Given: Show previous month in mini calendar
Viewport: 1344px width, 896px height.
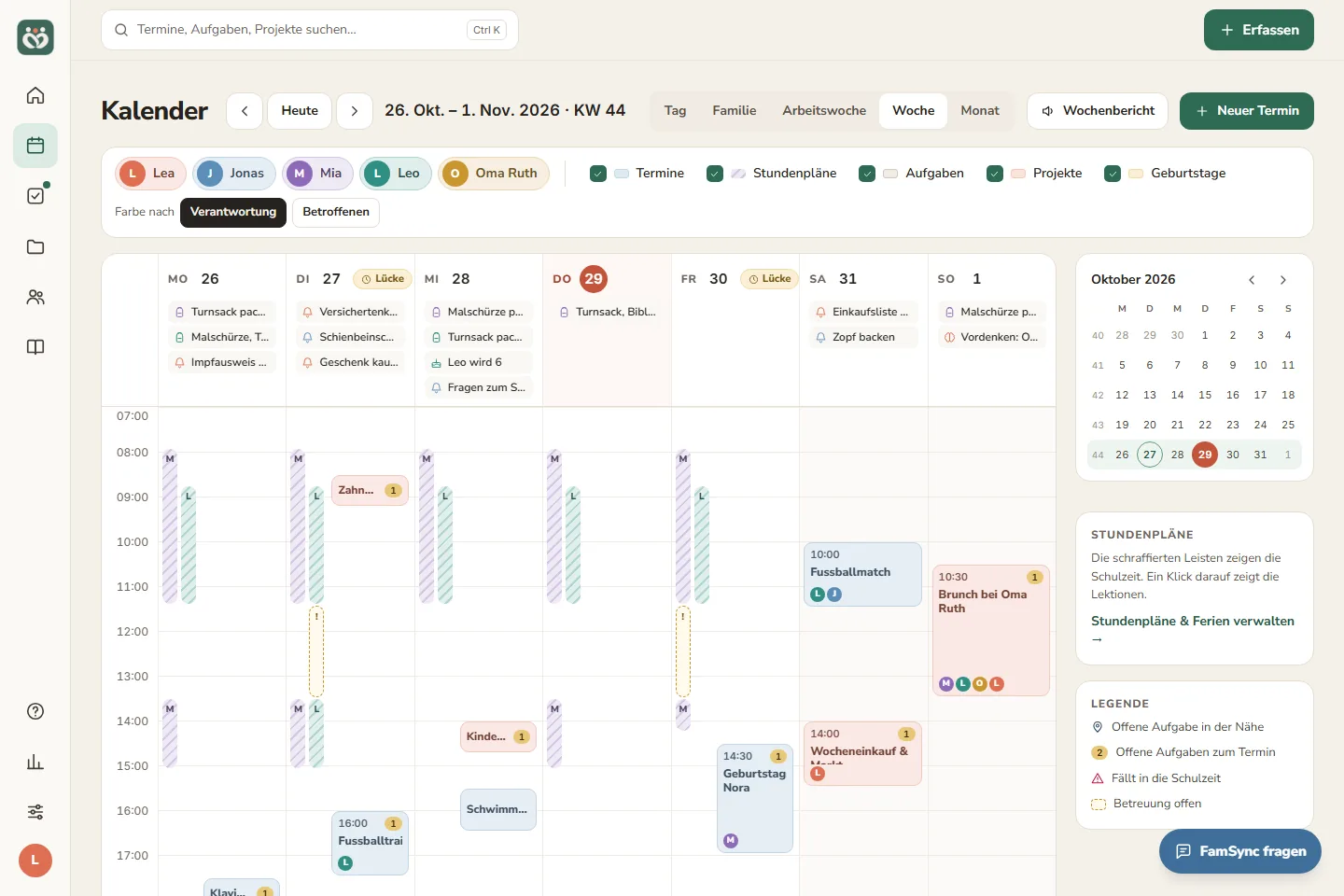Looking at the screenshot, I should coord(1252,280).
